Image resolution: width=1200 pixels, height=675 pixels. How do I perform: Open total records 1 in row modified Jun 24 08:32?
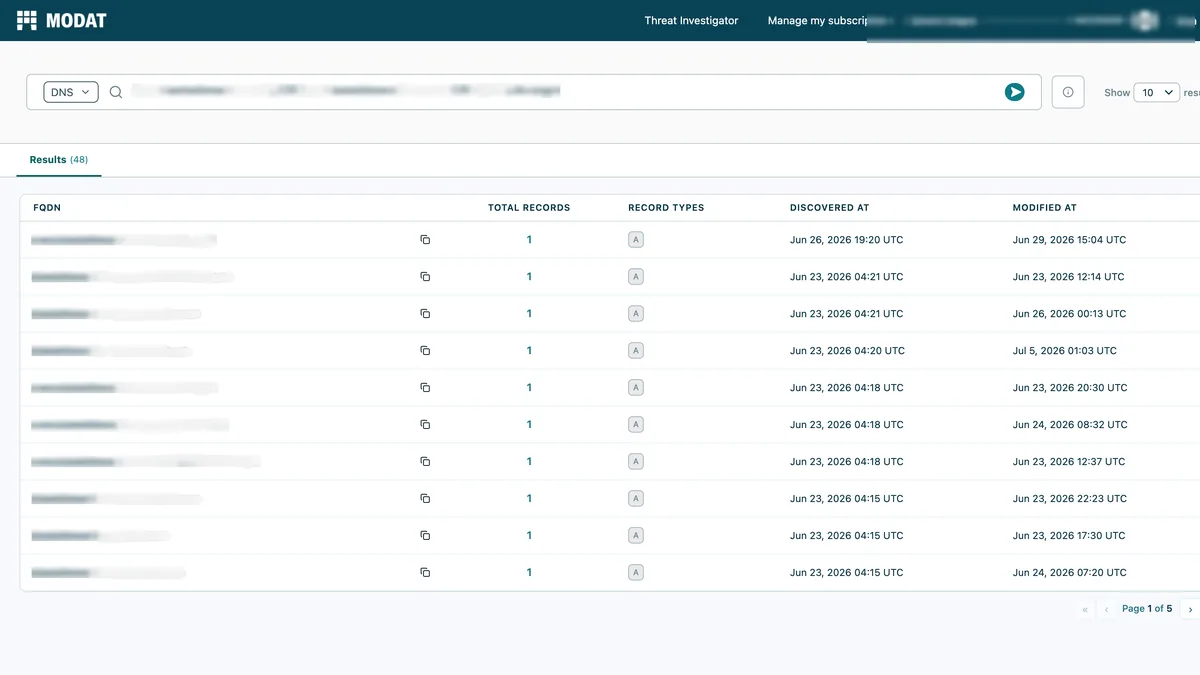tap(529, 425)
